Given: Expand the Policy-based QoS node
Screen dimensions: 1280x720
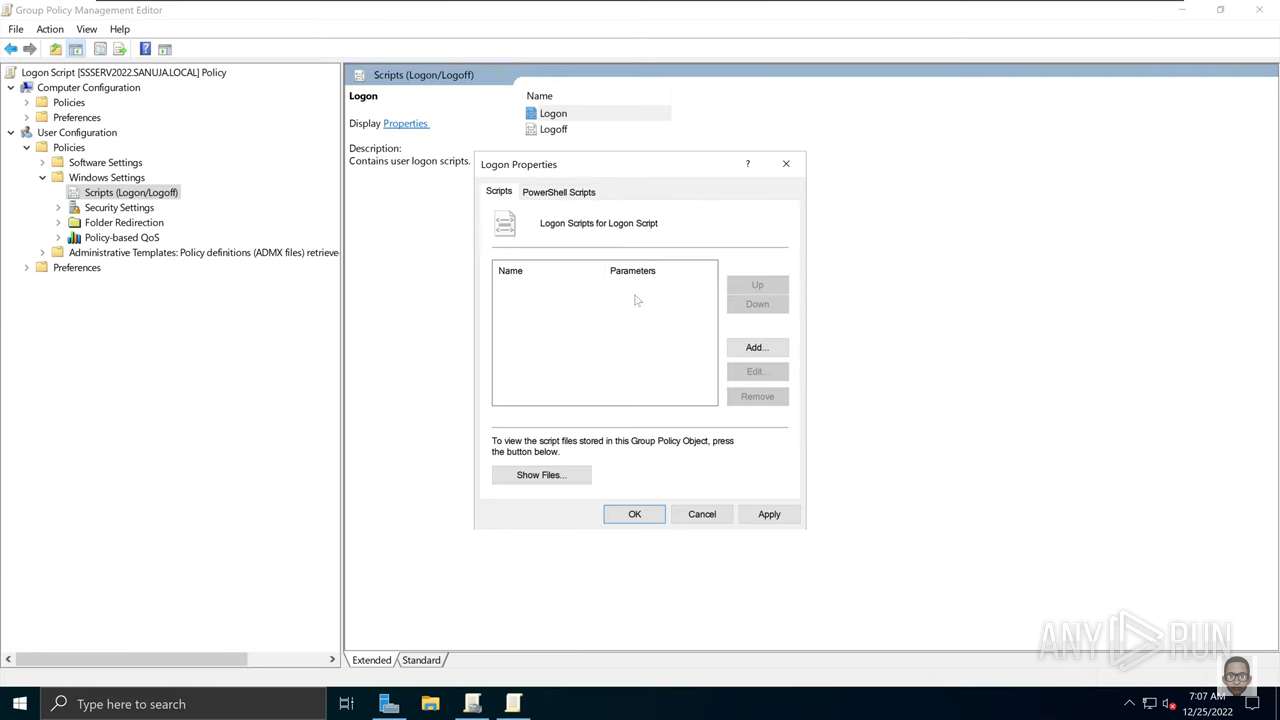Looking at the screenshot, I should (x=59, y=237).
